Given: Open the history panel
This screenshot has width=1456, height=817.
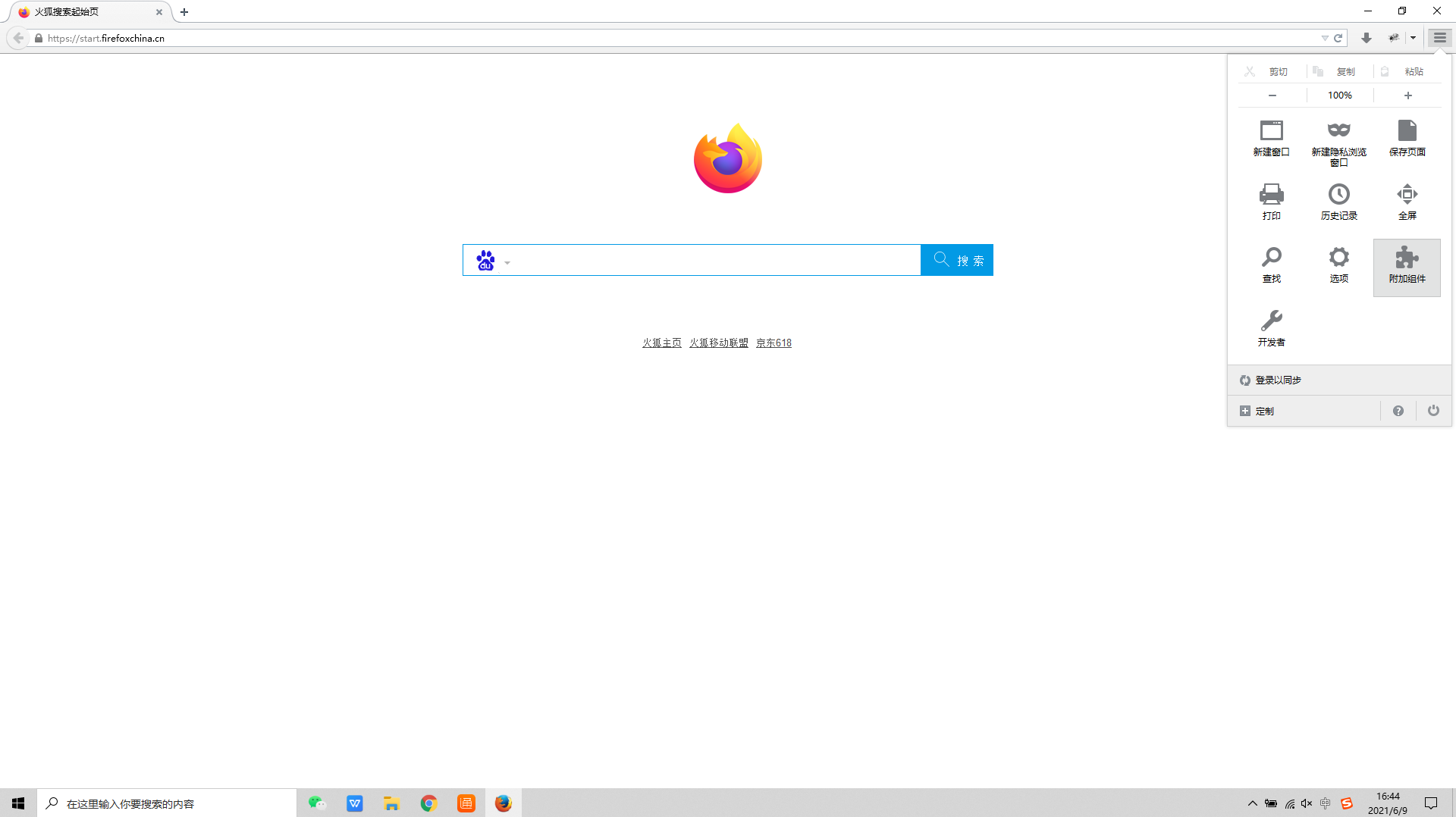Looking at the screenshot, I should [1338, 202].
